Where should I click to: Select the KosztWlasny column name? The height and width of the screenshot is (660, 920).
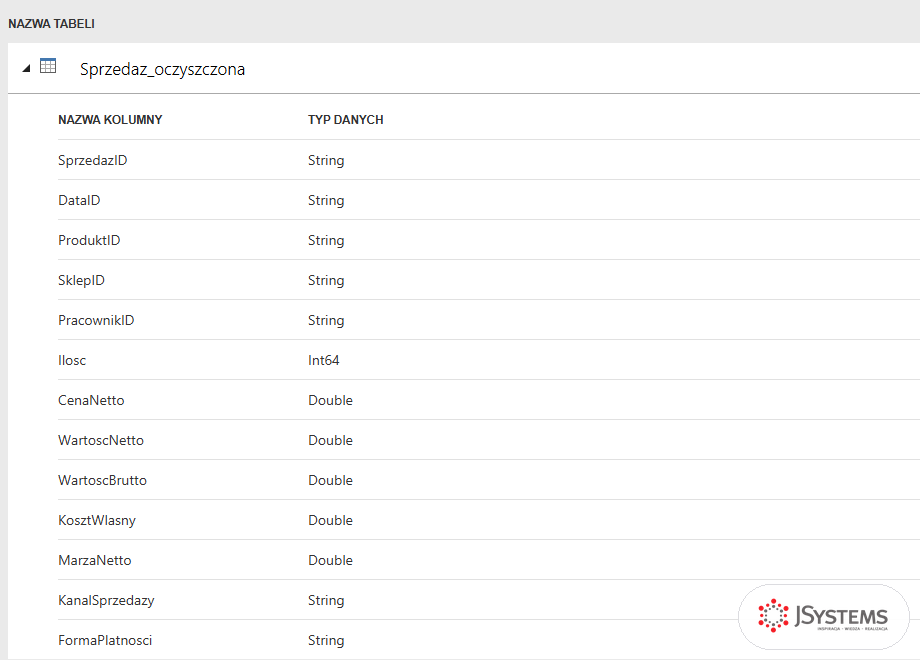(x=97, y=520)
